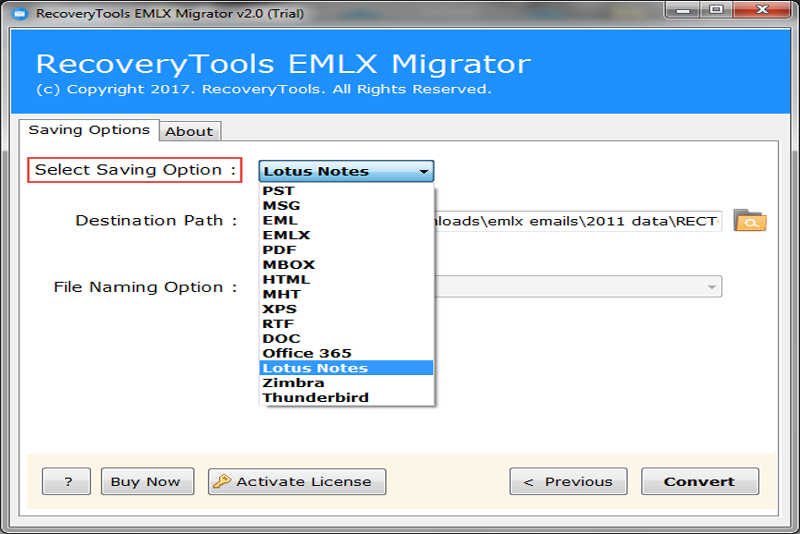
Task: Pick PDF as the saving format
Action: coord(346,250)
